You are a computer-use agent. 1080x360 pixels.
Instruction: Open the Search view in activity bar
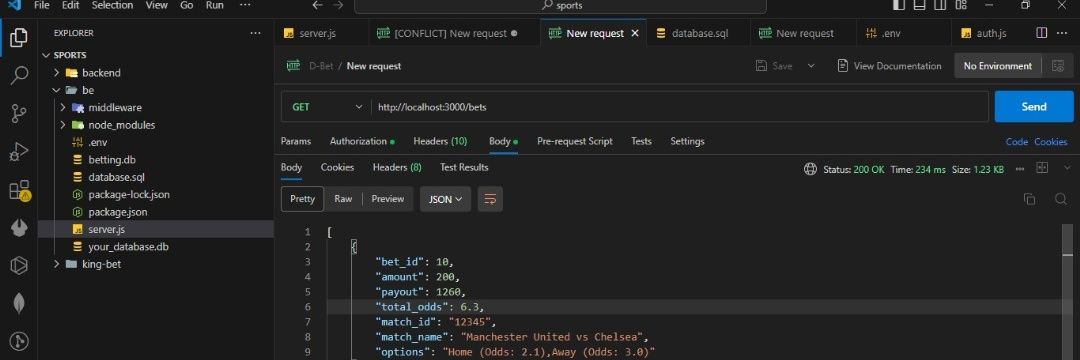19,75
